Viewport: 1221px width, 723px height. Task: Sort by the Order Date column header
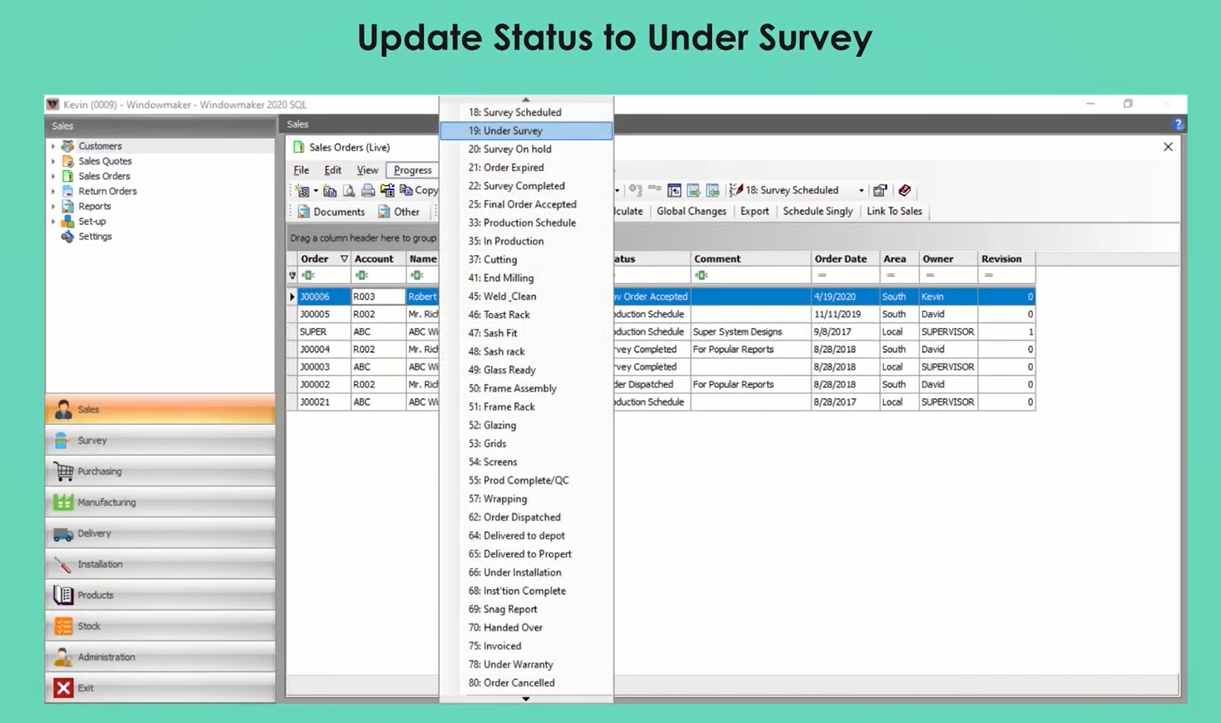[x=840, y=259]
